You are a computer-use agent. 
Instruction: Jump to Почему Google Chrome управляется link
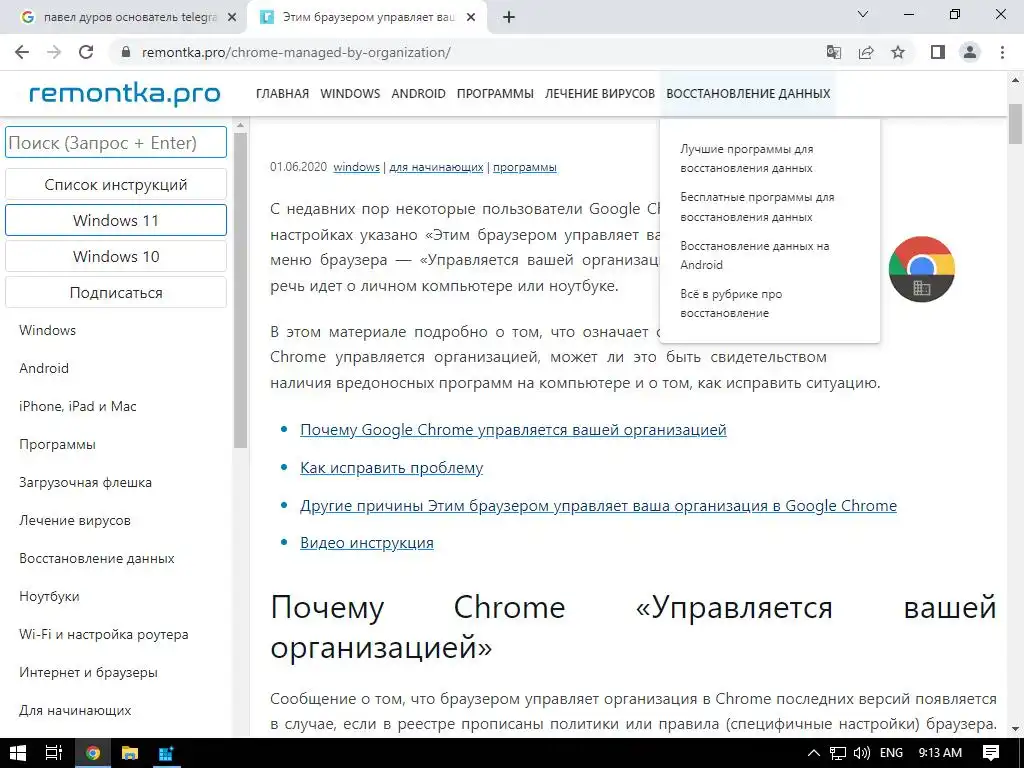(513, 430)
